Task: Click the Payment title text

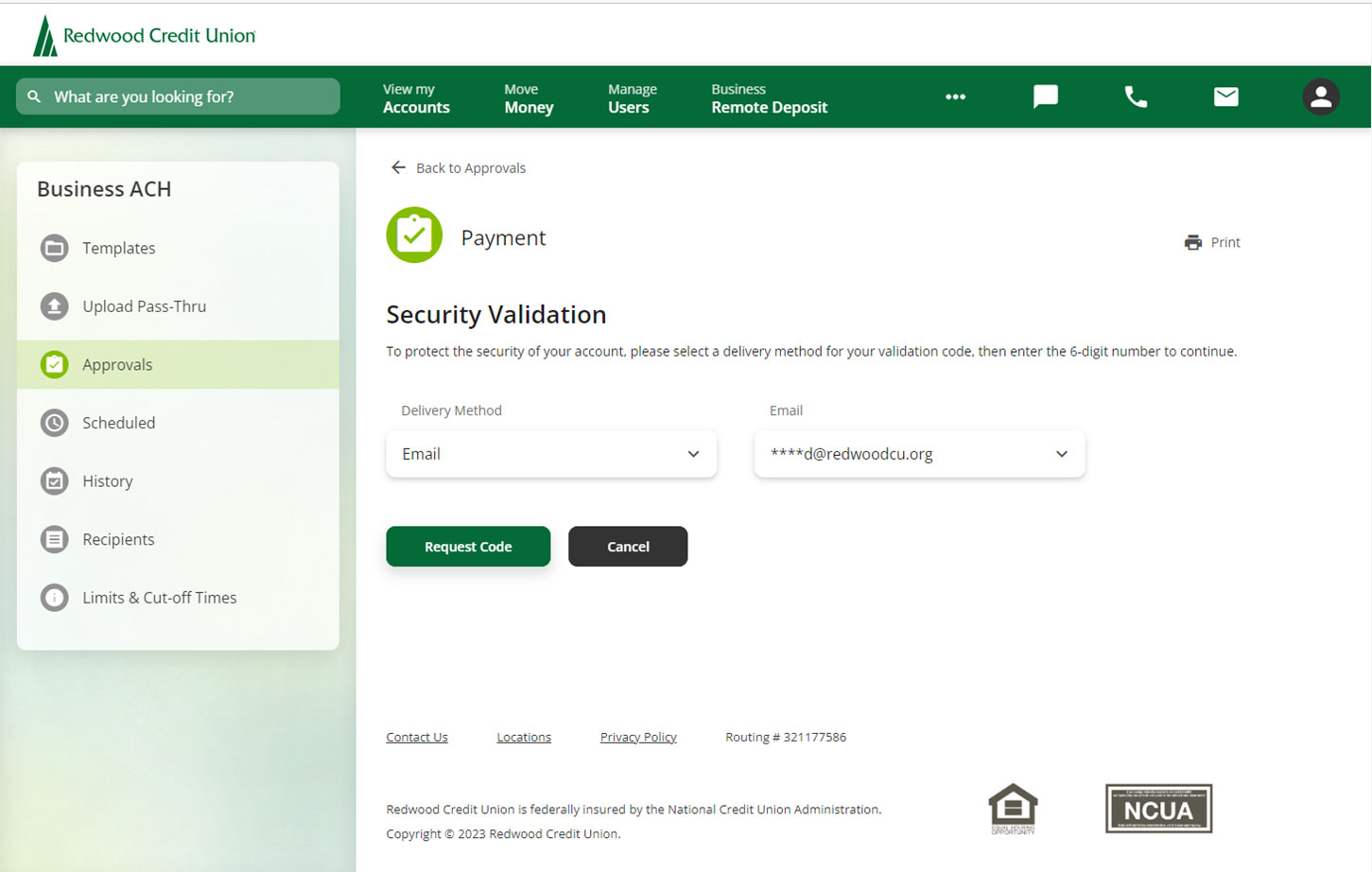Action: point(503,237)
